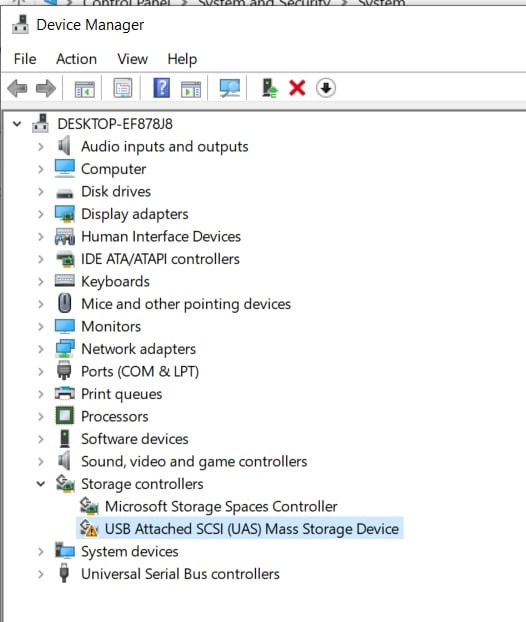Click Show/Hide Action Pane toolbar icon
Viewport: 526px width, 622px height.
191,89
